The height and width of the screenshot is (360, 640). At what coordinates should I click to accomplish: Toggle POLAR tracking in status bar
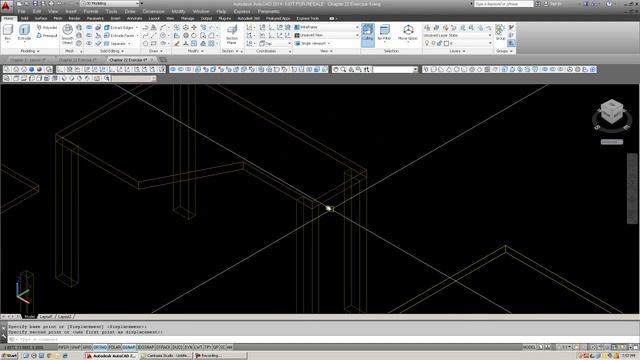coord(114,347)
